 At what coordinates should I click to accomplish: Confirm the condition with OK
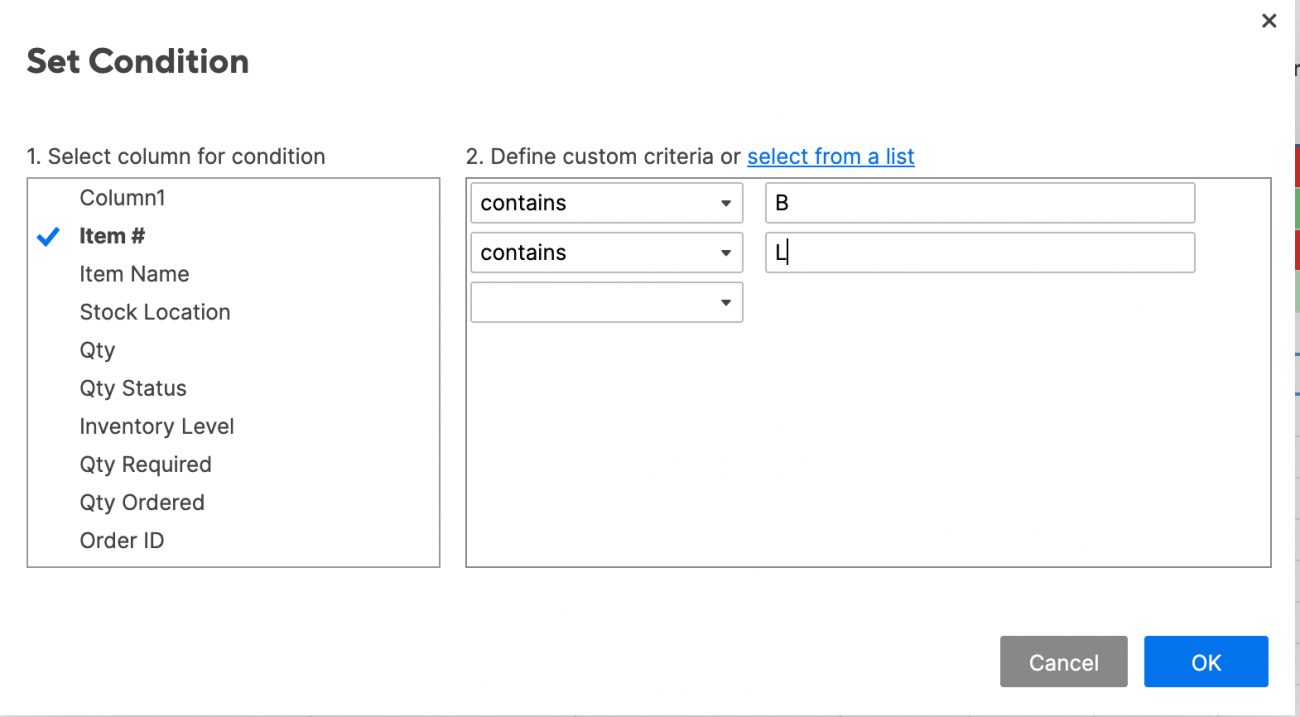tap(1206, 661)
